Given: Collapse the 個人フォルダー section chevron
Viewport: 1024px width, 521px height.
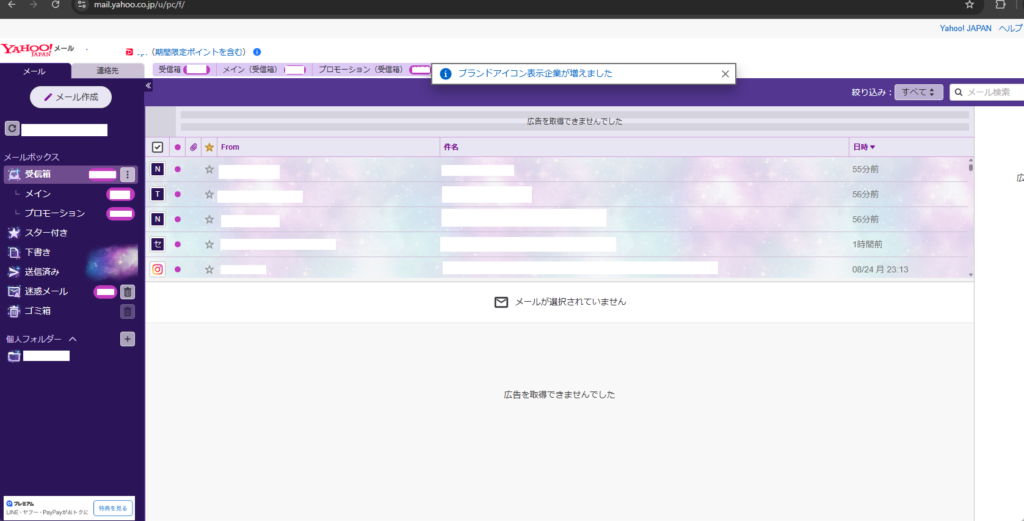Looking at the screenshot, I should [x=72, y=339].
